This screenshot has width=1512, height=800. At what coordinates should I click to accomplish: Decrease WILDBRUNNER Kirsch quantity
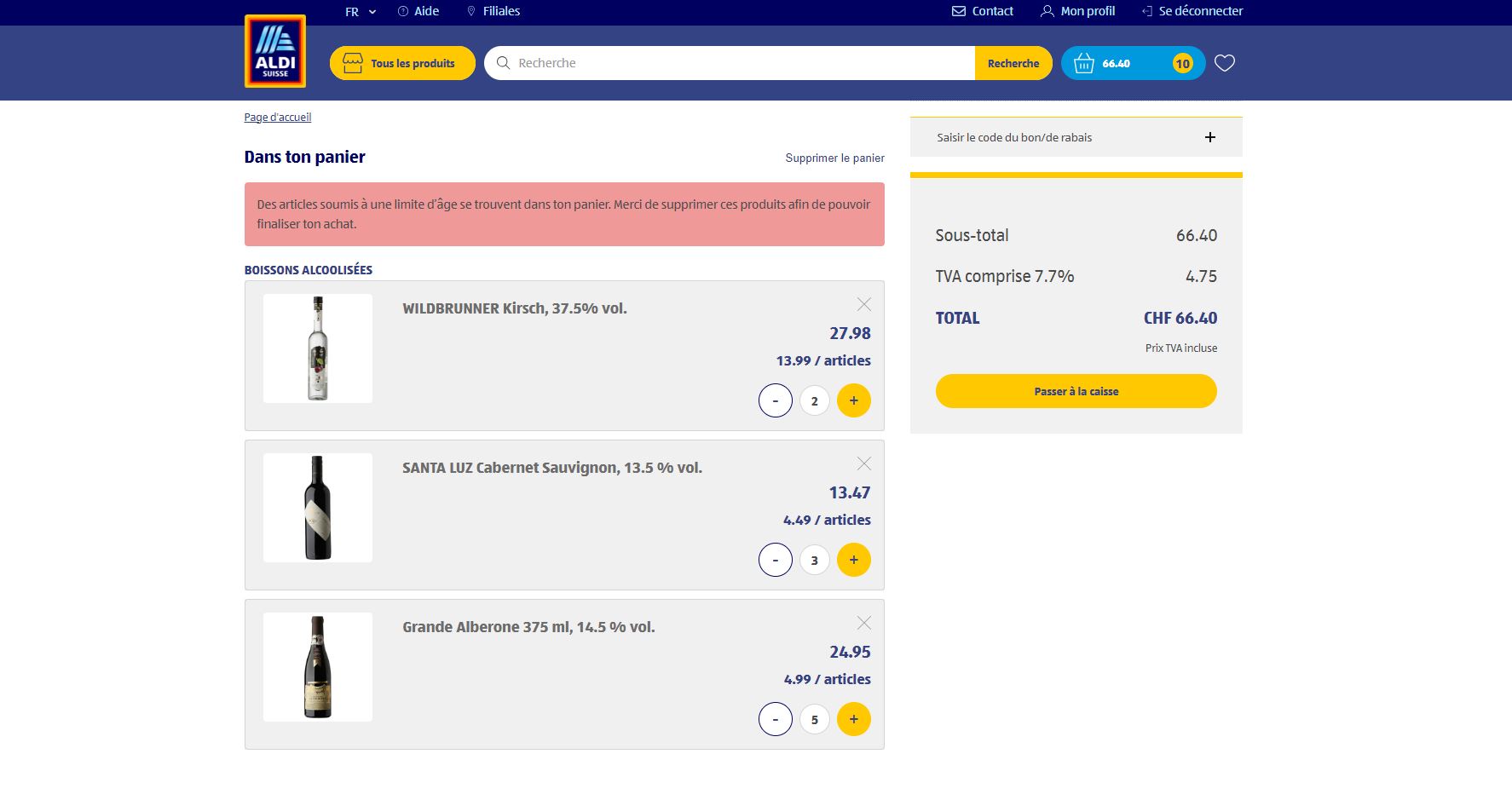coord(775,400)
